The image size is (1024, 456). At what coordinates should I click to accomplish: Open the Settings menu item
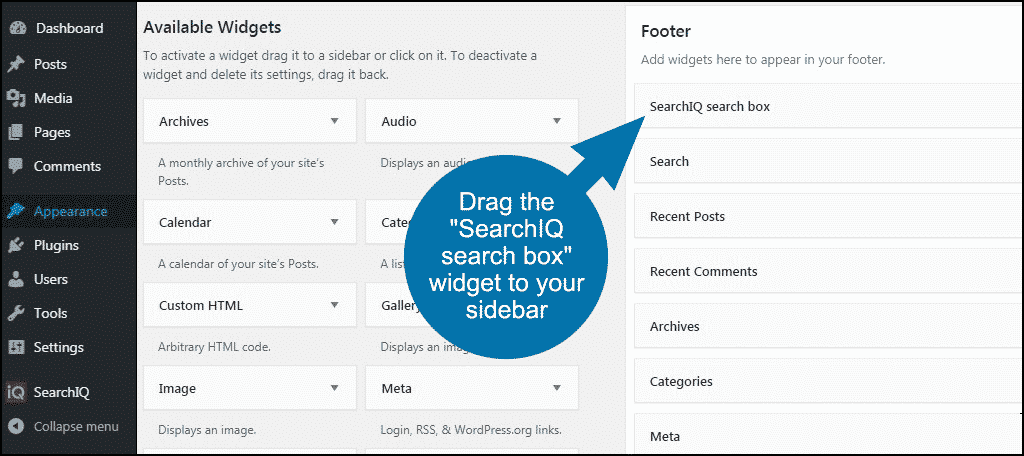pos(58,347)
